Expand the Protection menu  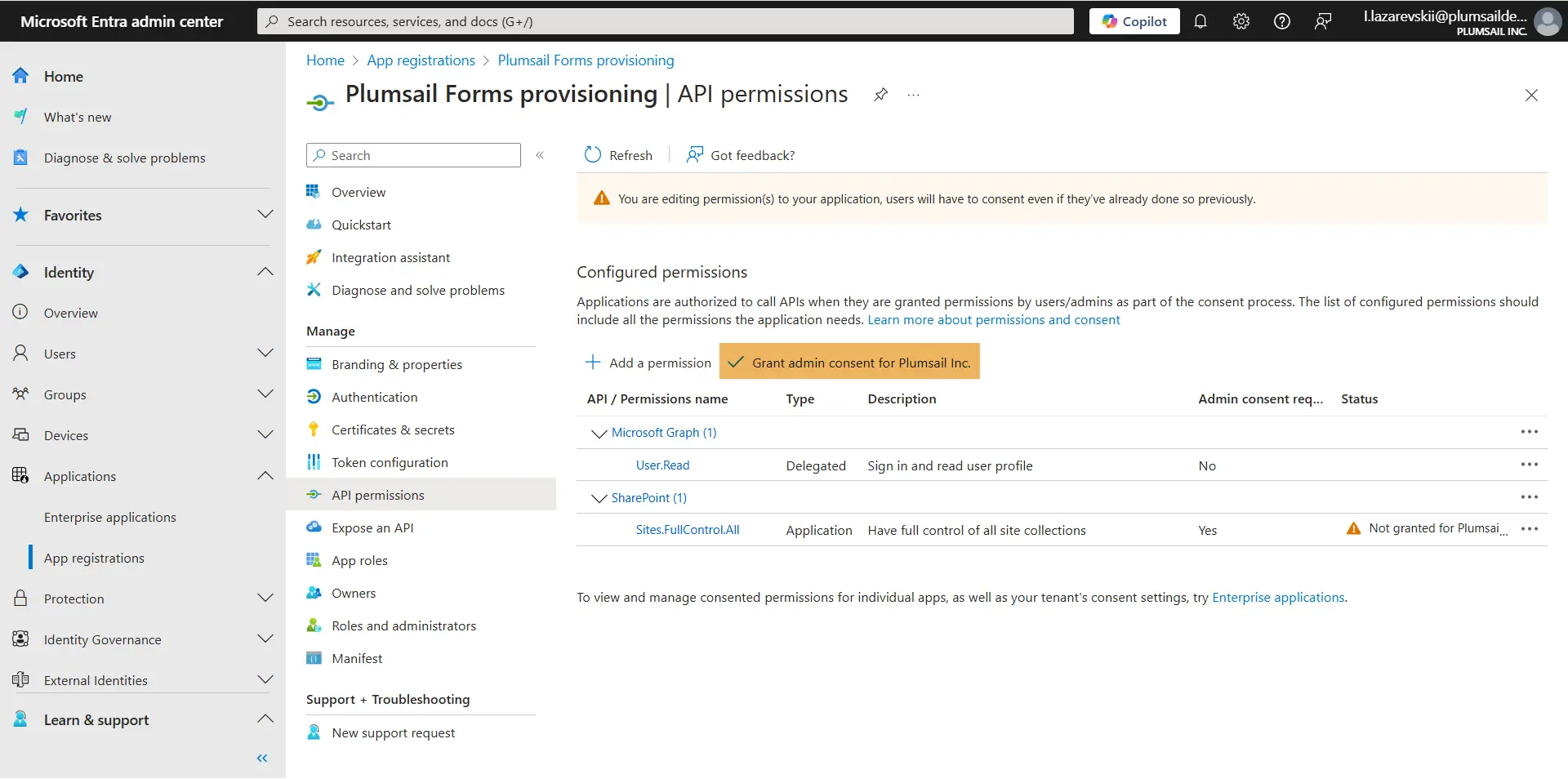tap(265, 599)
